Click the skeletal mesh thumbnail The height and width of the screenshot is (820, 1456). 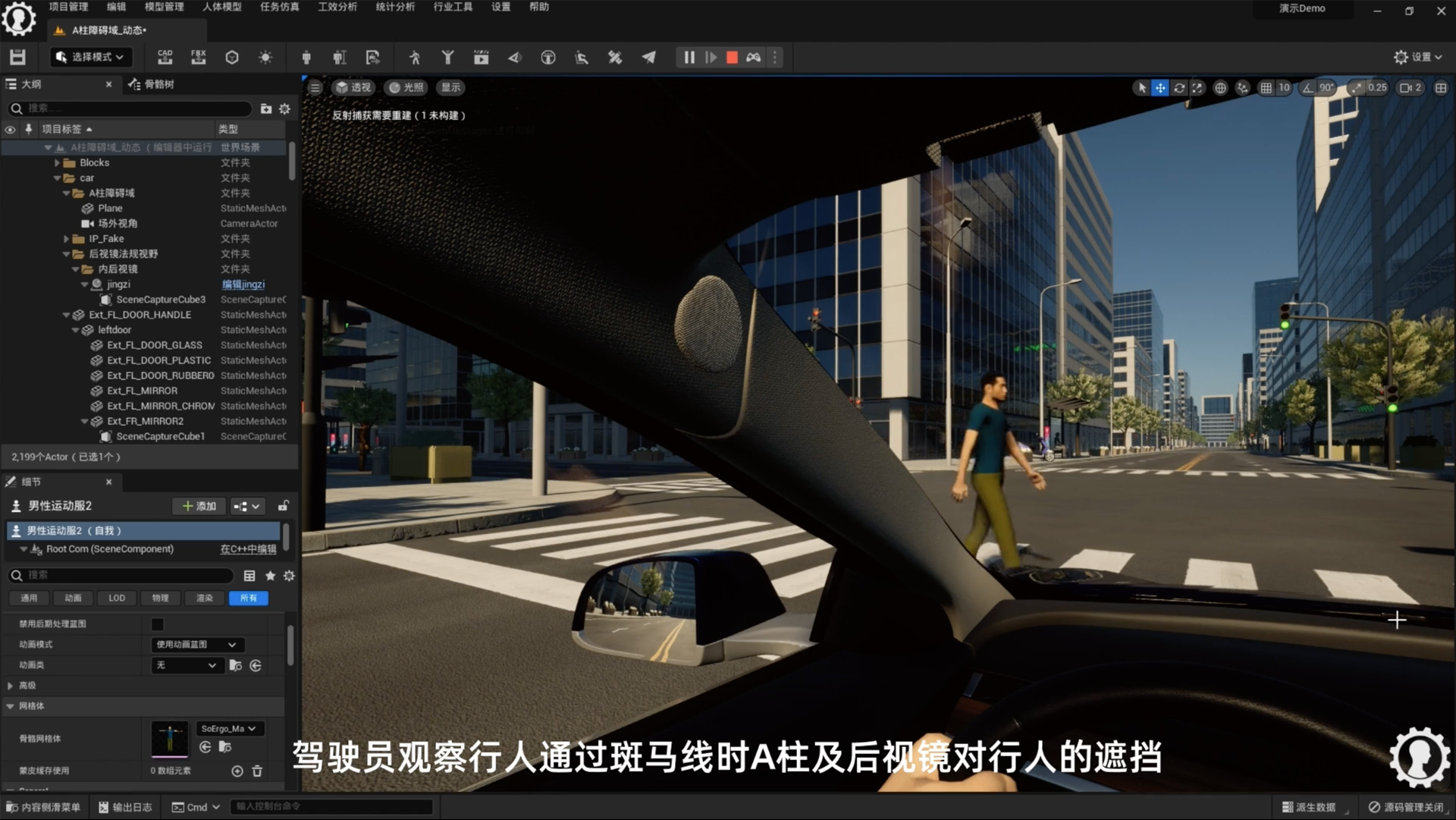click(170, 739)
